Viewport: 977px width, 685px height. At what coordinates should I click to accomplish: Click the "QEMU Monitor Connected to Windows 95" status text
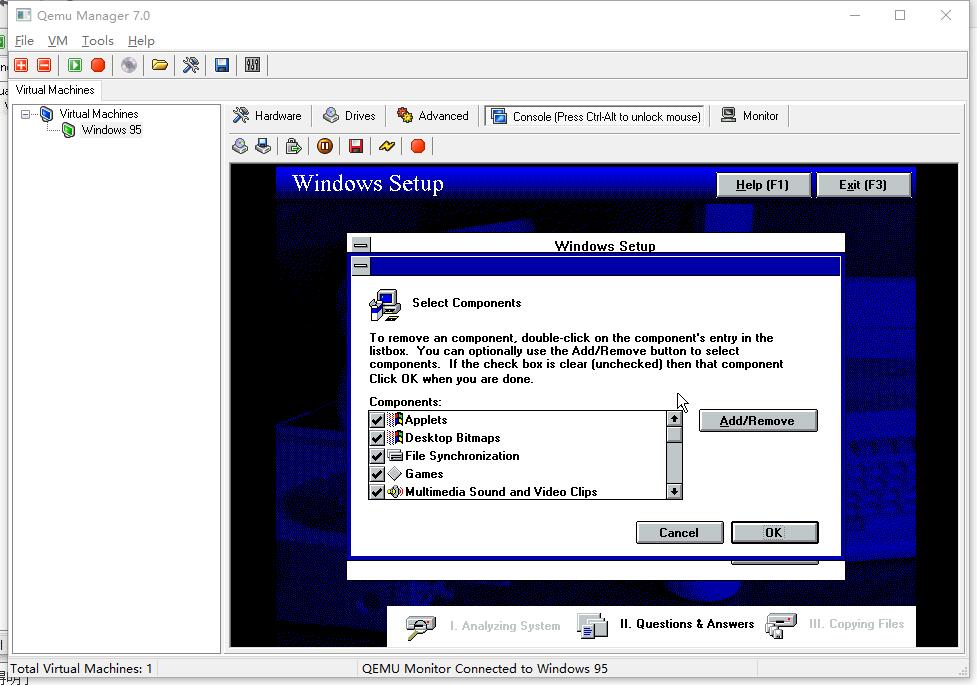[x=485, y=669]
